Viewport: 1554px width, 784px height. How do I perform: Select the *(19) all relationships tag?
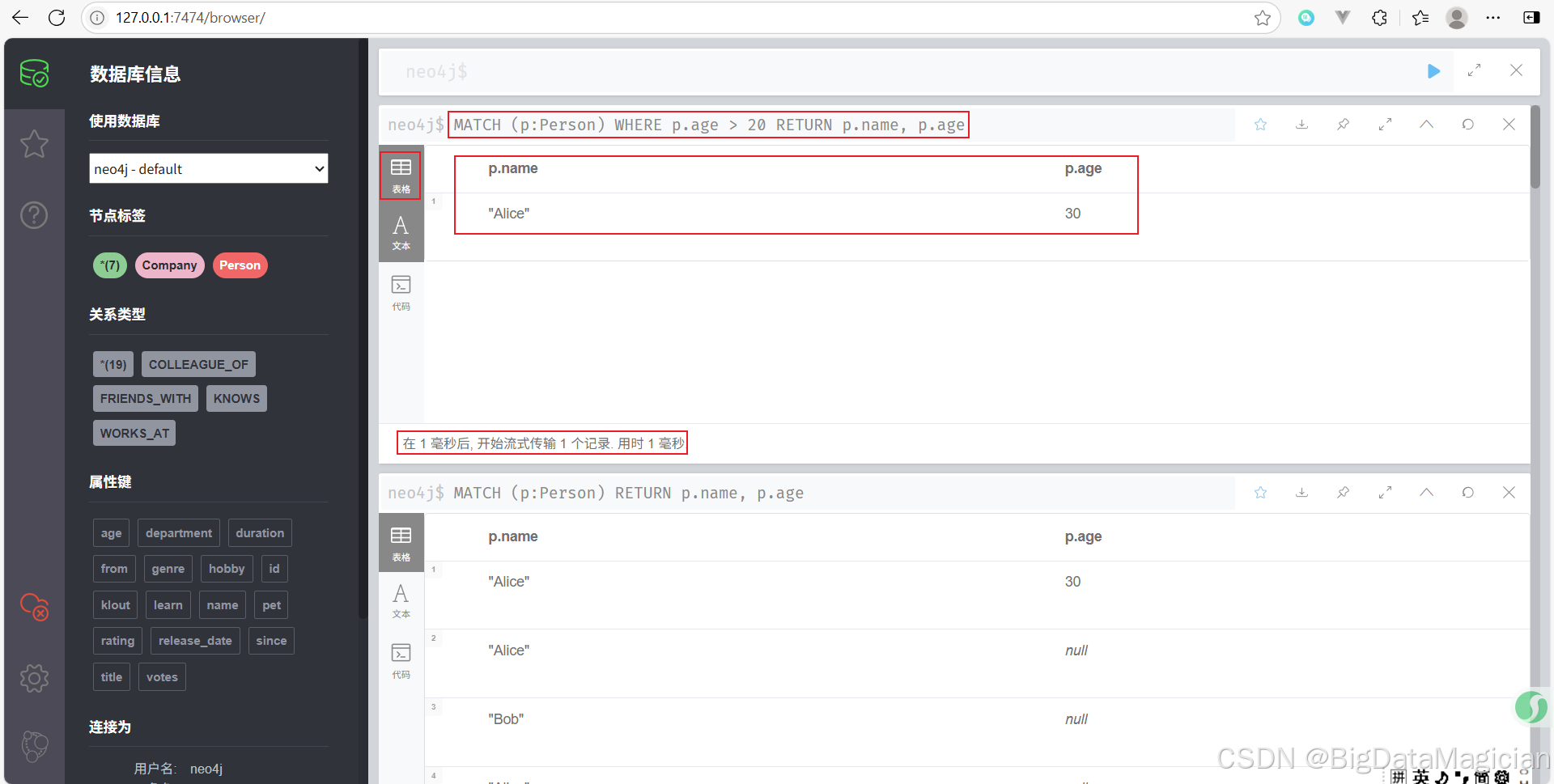(x=113, y=364)
